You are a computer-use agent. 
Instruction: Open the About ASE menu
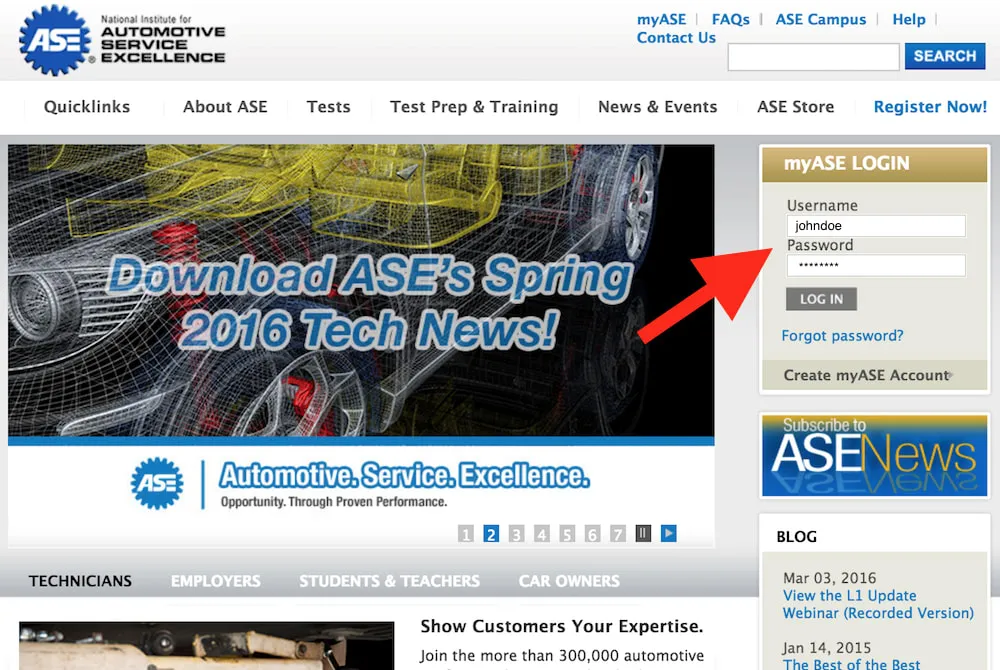[x=225, y=106]
